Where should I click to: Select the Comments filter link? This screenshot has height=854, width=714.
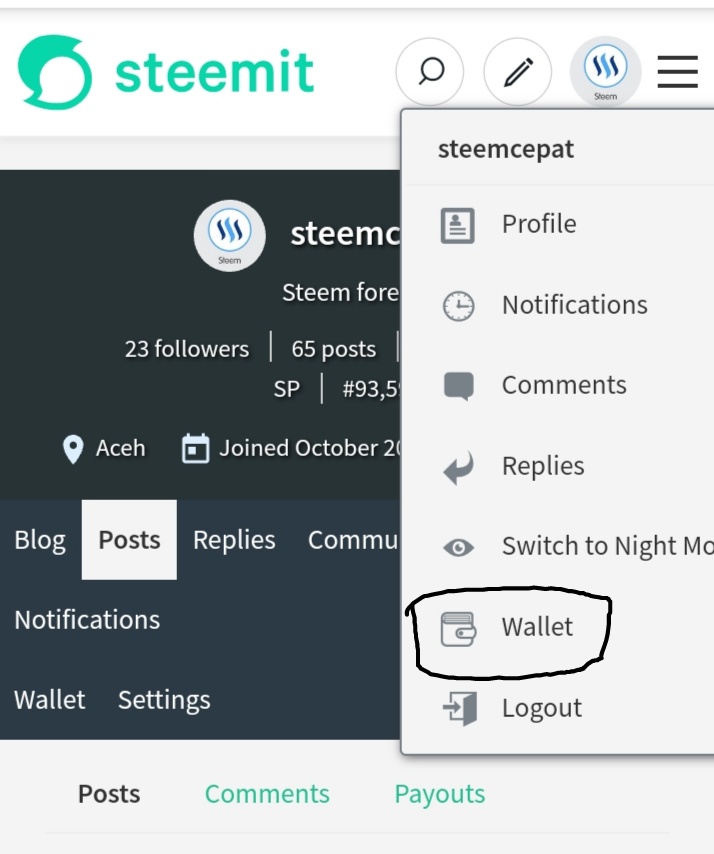(267, 794)
